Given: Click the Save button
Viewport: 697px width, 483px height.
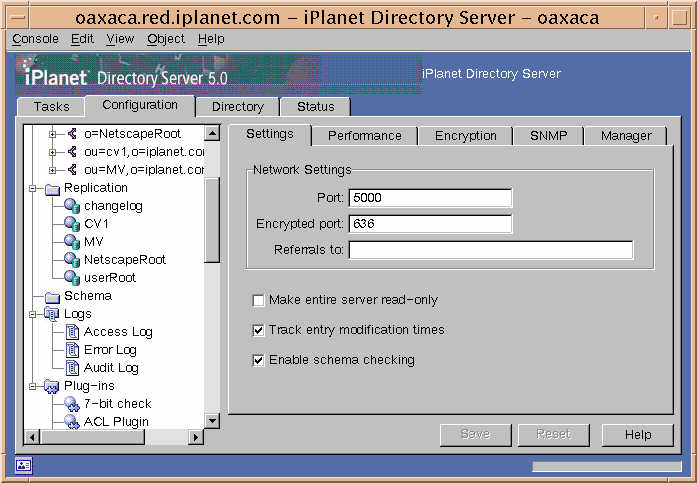Looking at the screenshot, I should pyautogui.click(x=476, y=434).
